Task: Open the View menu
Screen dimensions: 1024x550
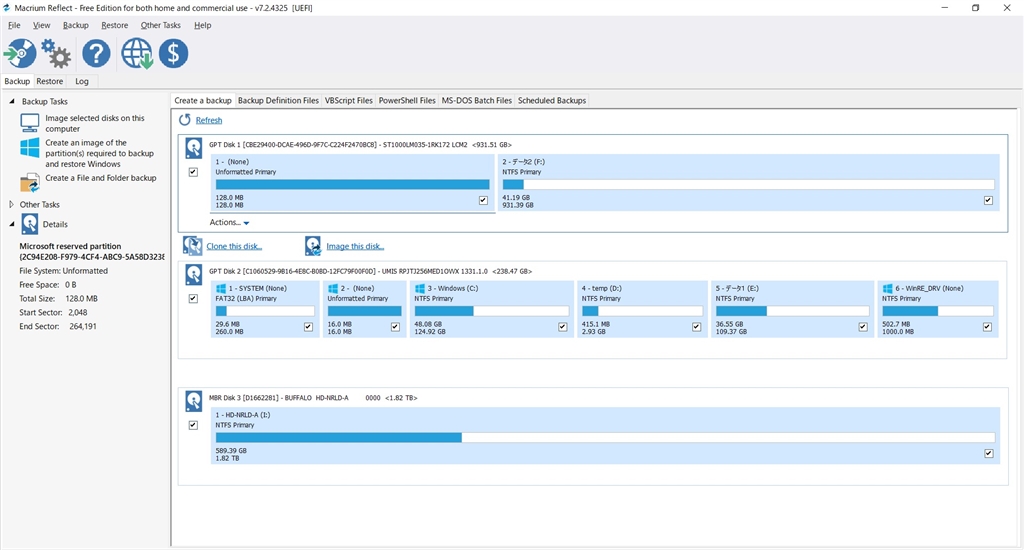Action: 41,25
